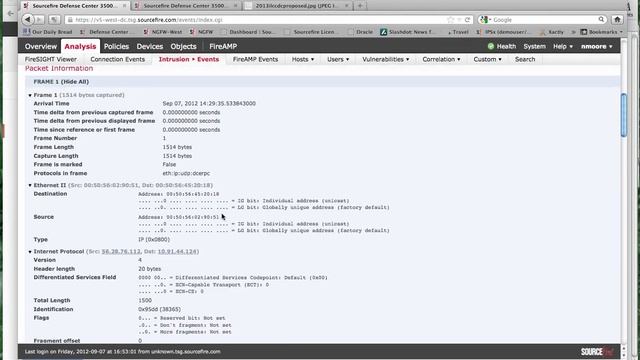Image resolution: width=640 pixels, height=360 pixels.
Task: Expand the Users dropdown
Action: point(338,59)
